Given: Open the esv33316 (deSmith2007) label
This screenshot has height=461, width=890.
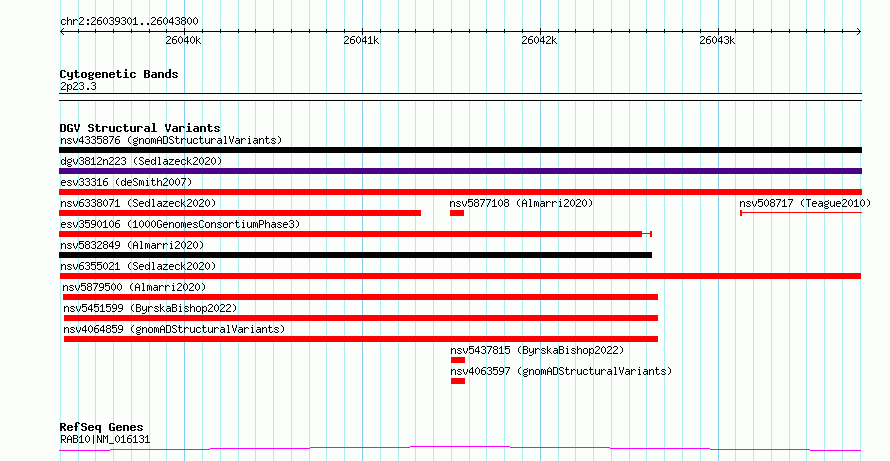Looking at the screenshot, I should coord(126,182).
